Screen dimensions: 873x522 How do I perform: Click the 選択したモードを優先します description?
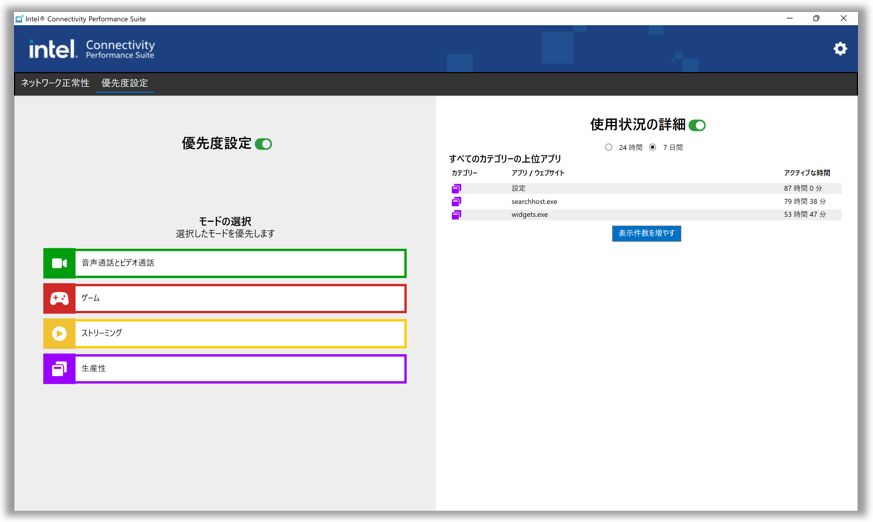tap(225, 234)
